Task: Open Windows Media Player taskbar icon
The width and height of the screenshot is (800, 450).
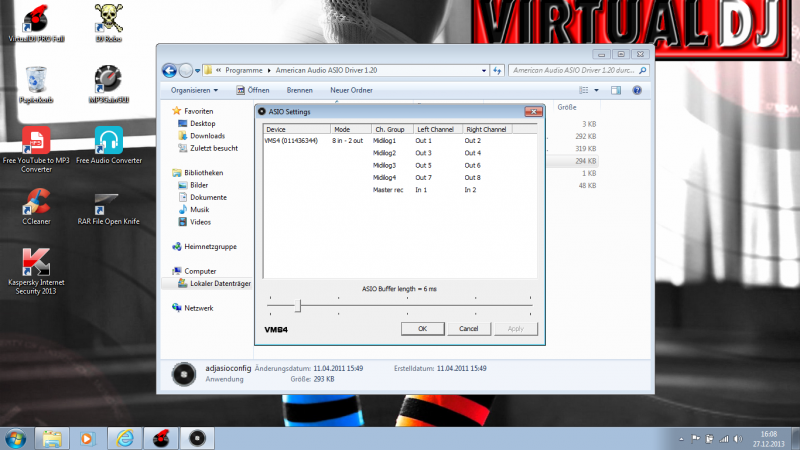Action: (x=87, y=438)
